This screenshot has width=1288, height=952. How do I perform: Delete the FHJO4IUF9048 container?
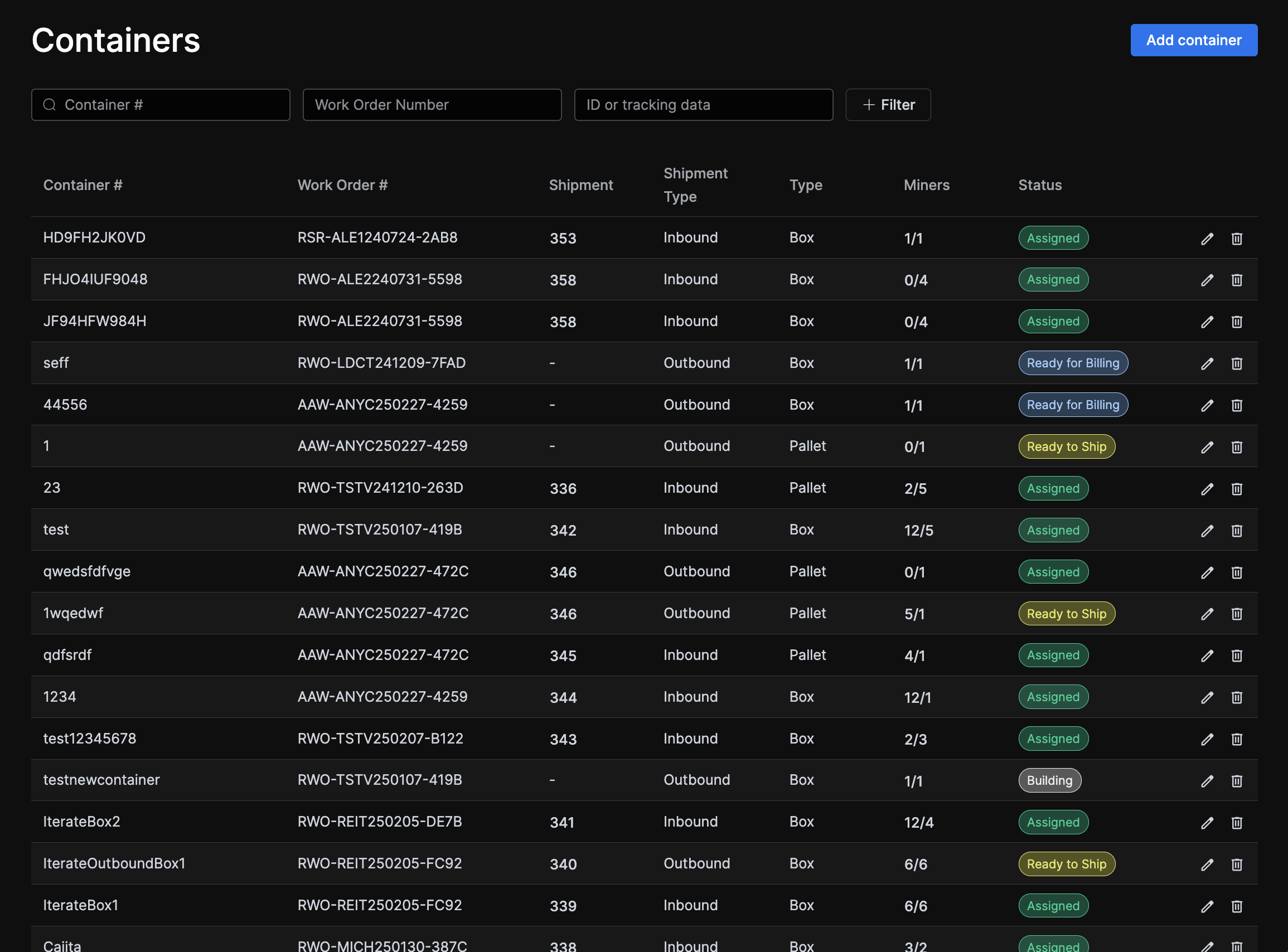1237,280
